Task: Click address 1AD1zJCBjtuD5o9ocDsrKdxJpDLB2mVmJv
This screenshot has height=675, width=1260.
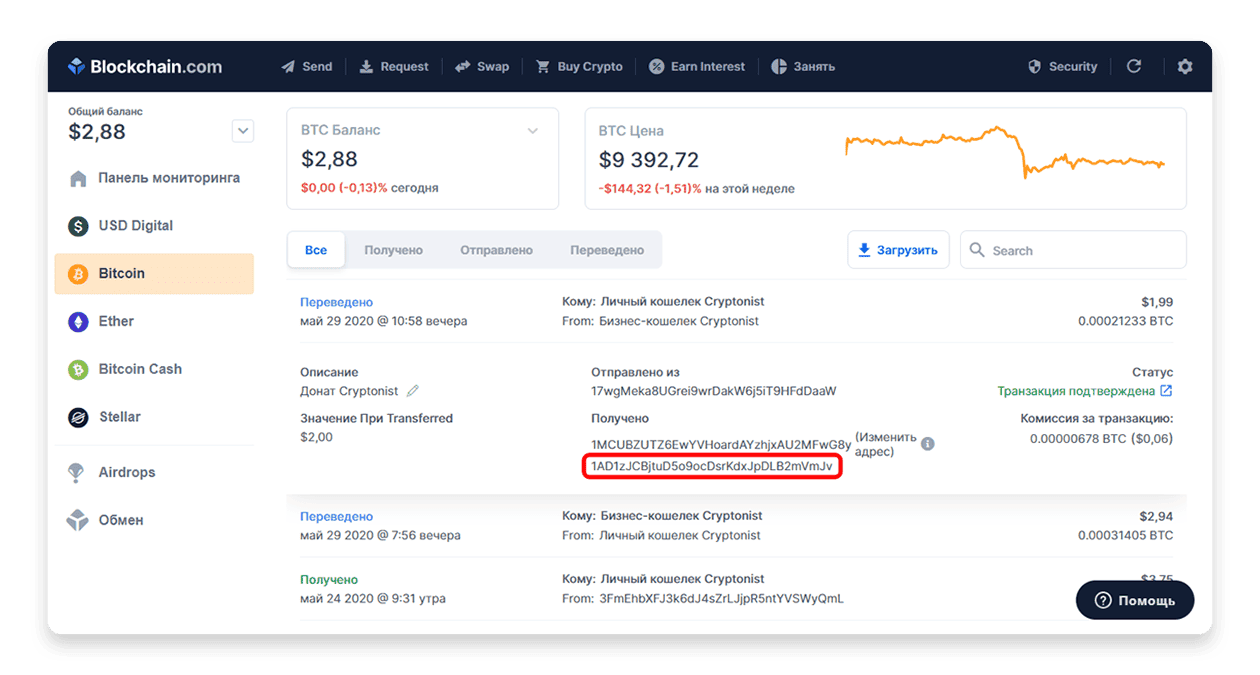Action: pyautogui.click(x=712, y=467)
